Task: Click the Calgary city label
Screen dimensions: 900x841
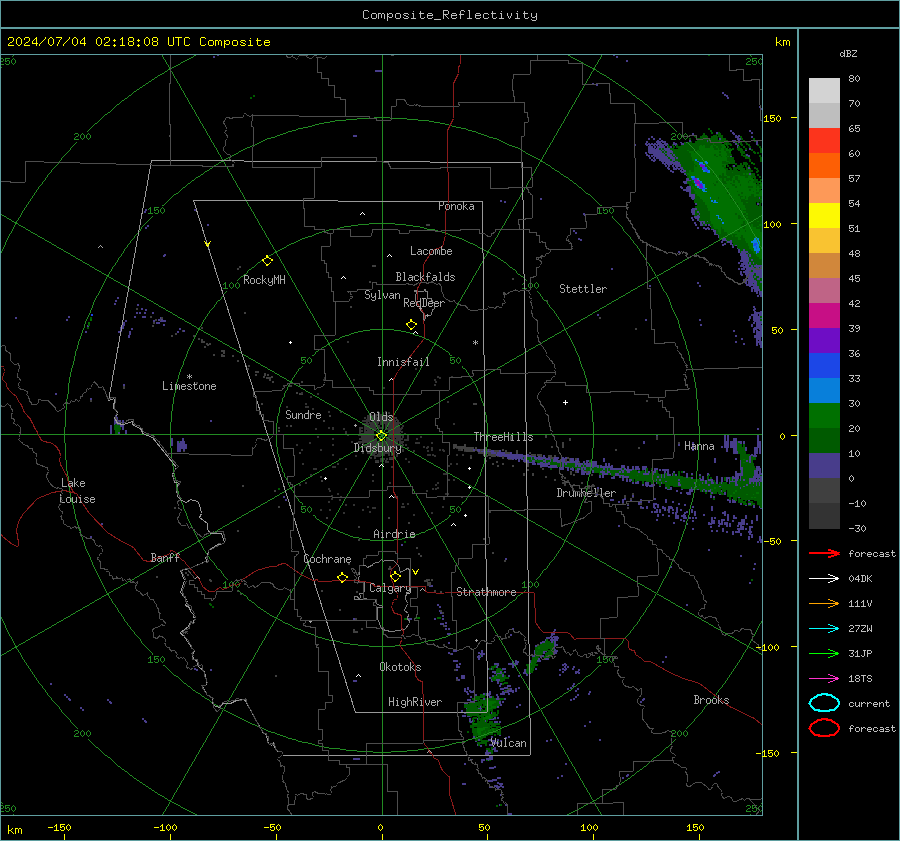Action: pos(390,588)
